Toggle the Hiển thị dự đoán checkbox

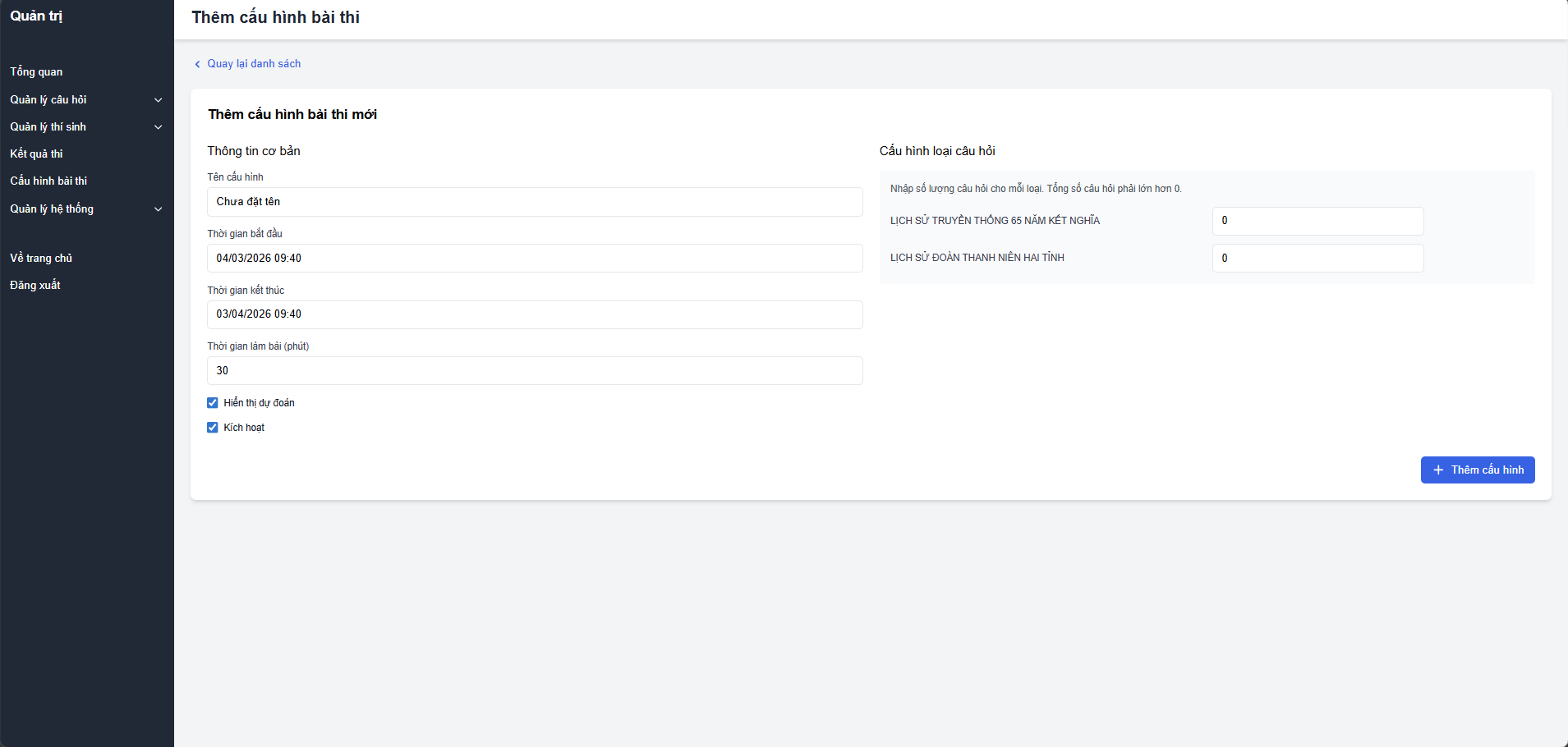(213, 403)
